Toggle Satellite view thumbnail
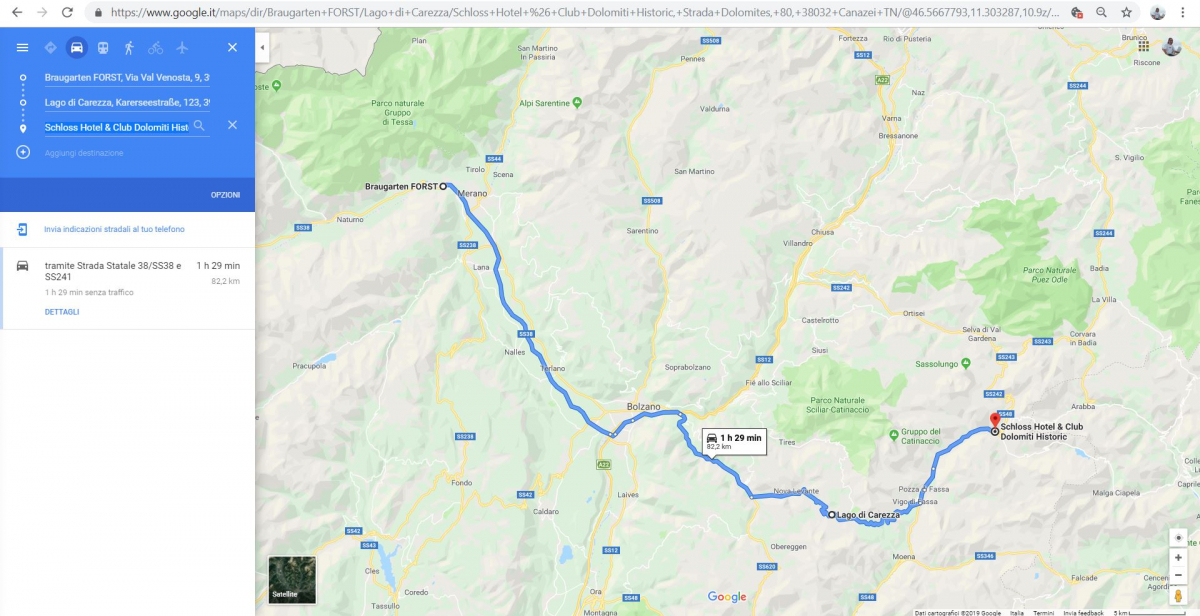Viewport: 1200px width, 616px height. point(292,580)
